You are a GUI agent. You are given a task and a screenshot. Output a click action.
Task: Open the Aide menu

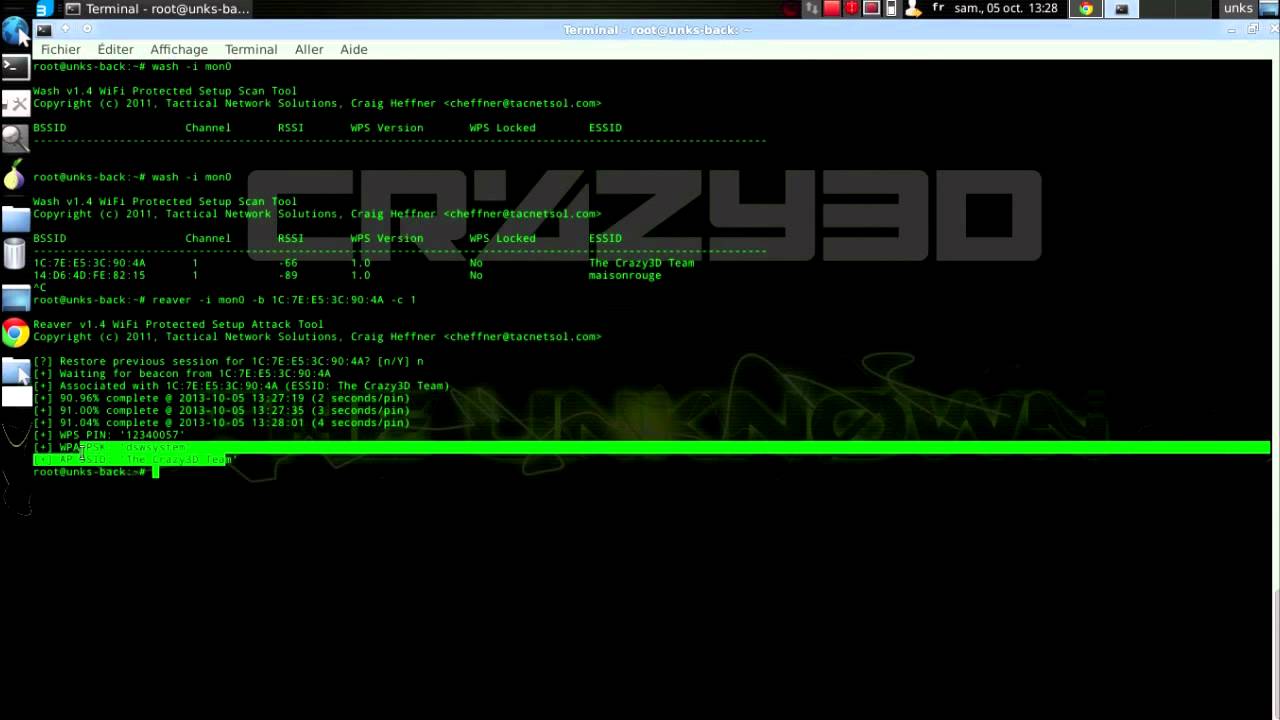pos(354,49)
